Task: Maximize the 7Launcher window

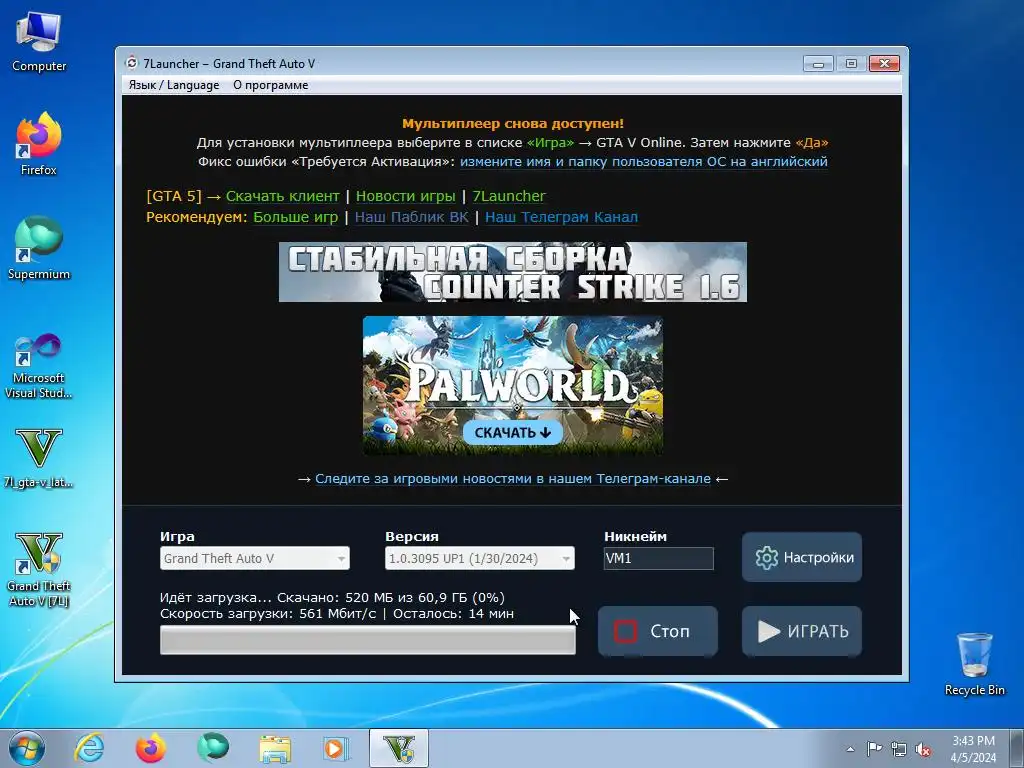Action: pos(851,63)
